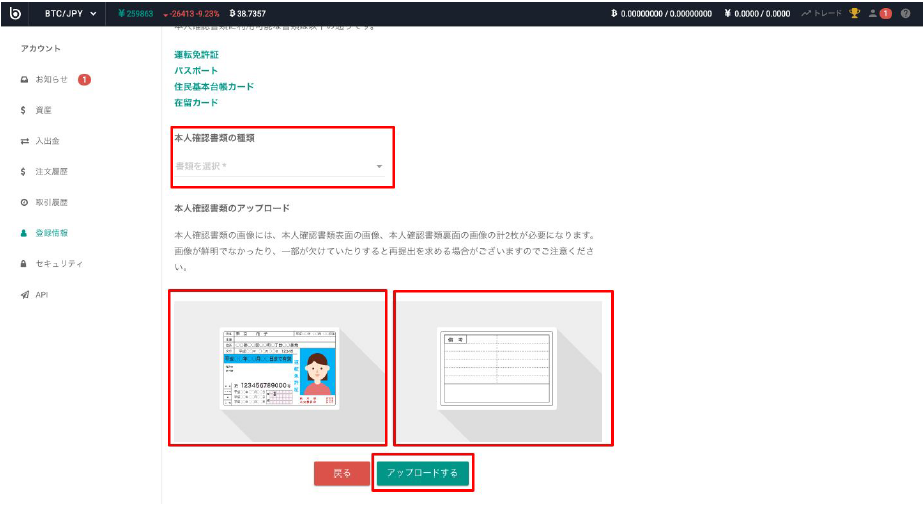Open お知らせ in the sidebar
The height and width of the screenshot is (508, 923).
point(51,79)
